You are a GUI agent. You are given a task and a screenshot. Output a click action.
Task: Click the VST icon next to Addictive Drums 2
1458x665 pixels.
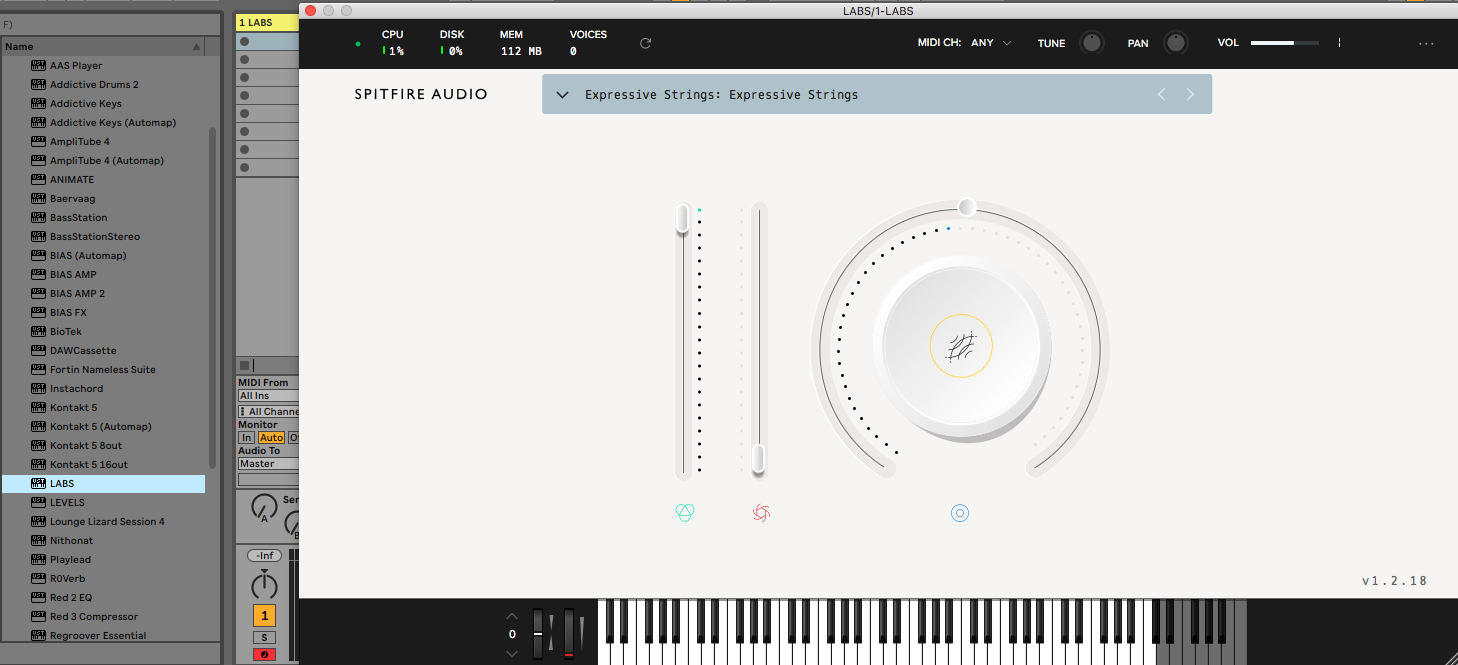pyautogui.click(x=38, y=84)
